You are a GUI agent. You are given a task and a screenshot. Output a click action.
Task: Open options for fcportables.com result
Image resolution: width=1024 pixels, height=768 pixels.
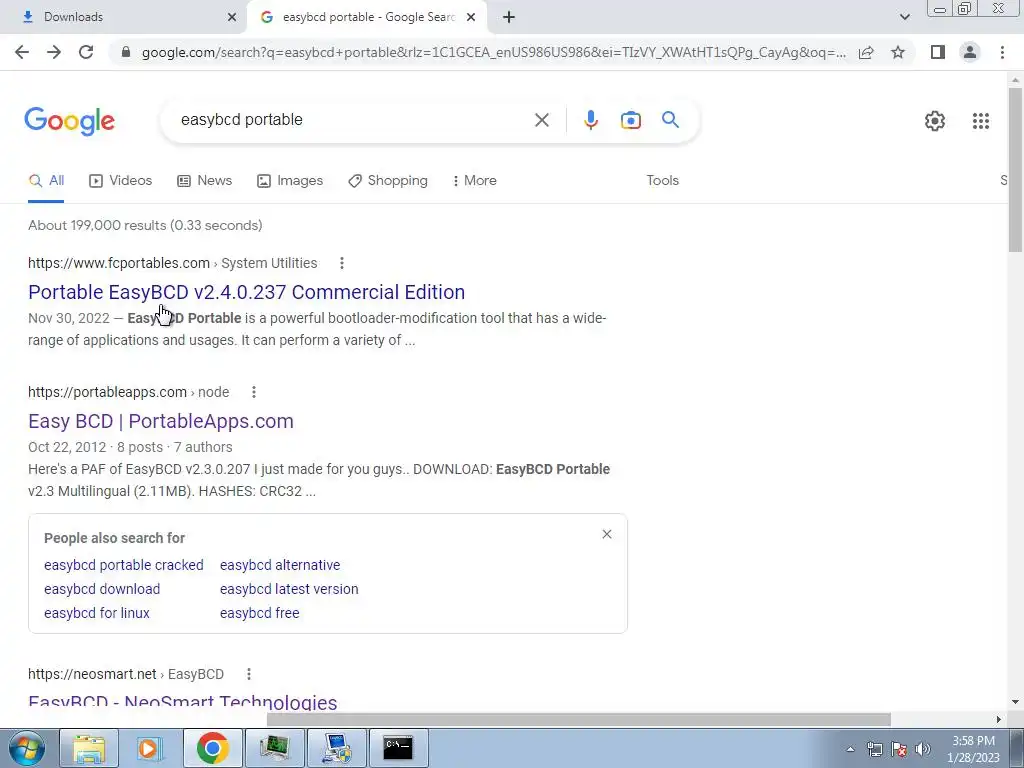[342, 263]
